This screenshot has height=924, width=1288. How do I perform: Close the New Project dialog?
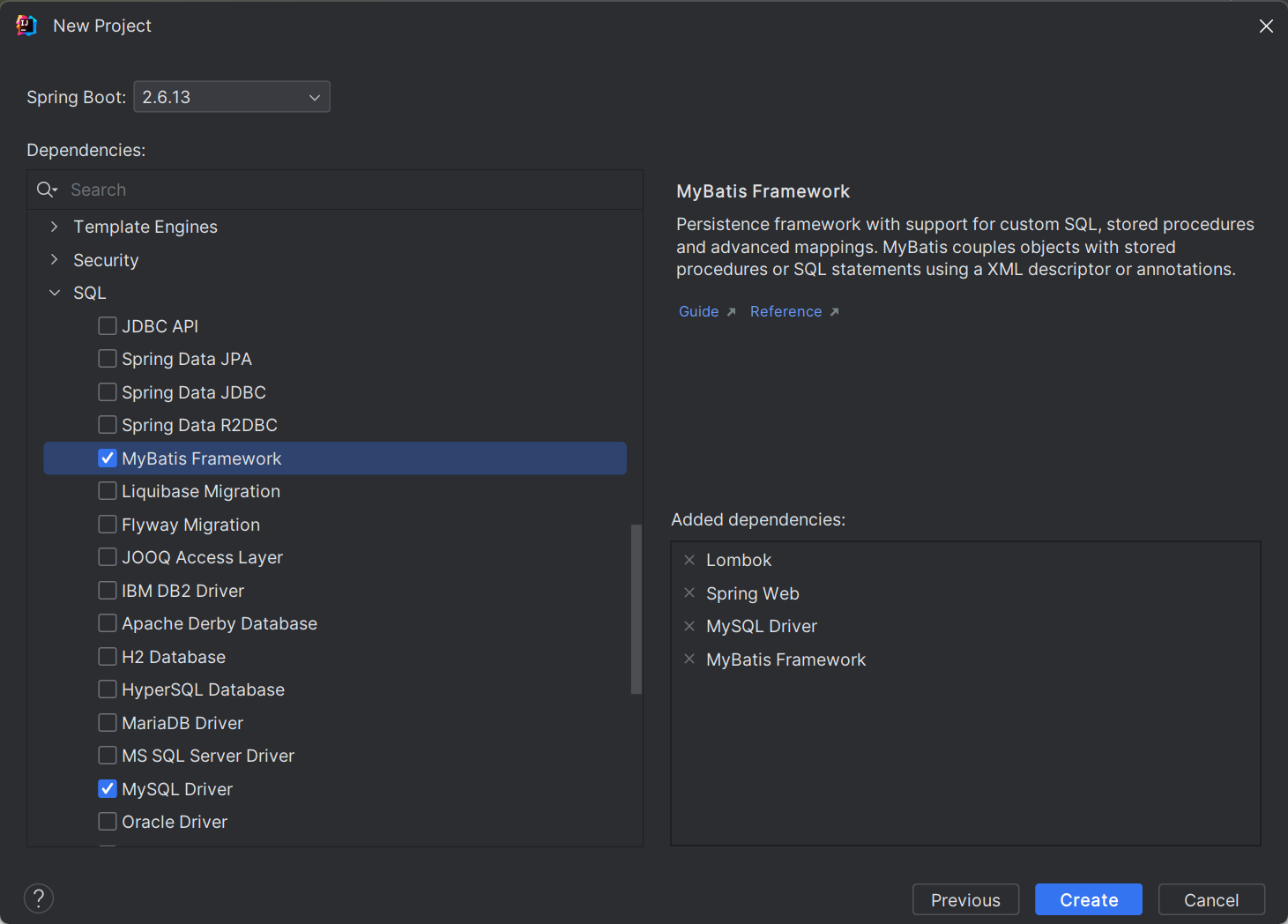(1266, 26)
